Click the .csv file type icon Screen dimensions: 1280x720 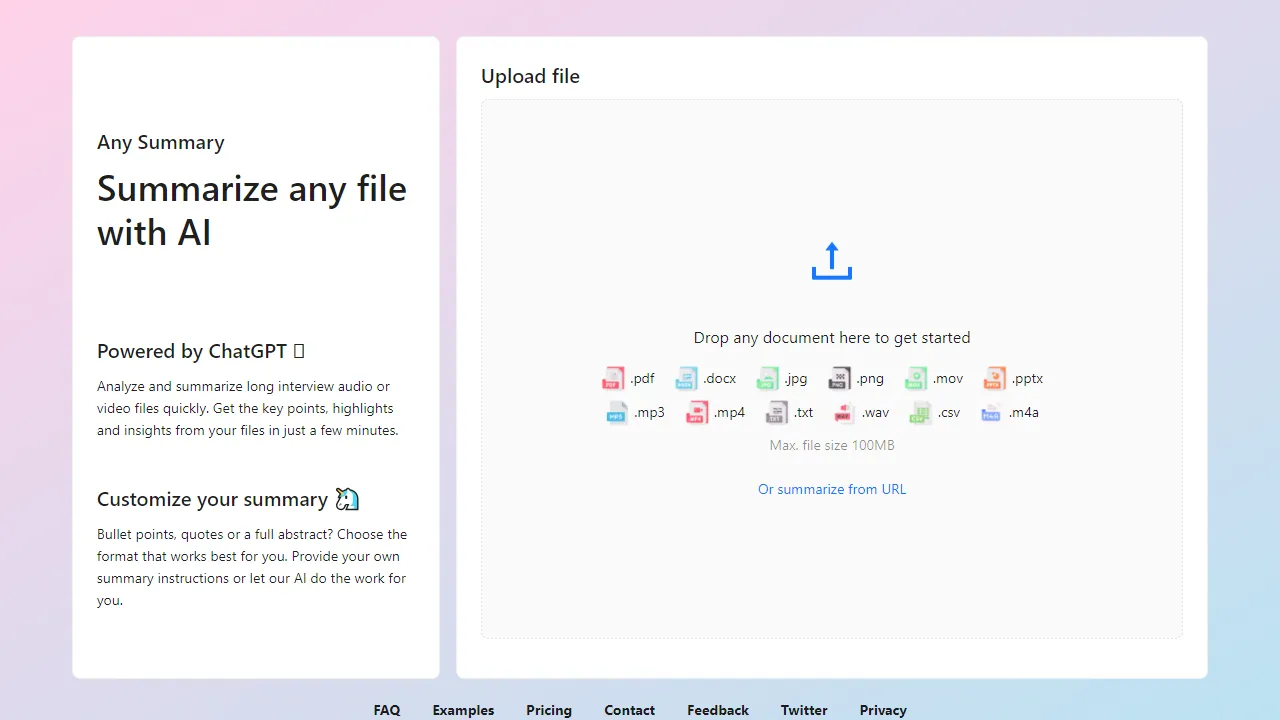pyautogui.click(x=921, y=412)
